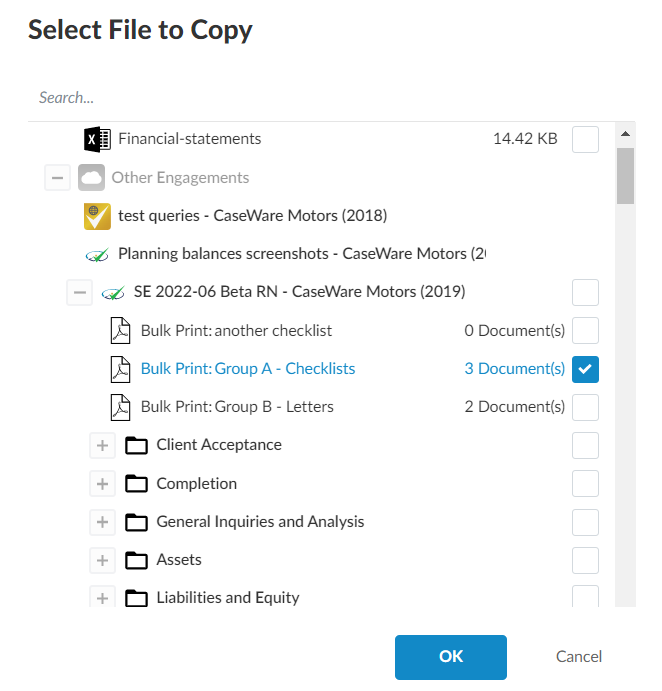Select the checkbox for the Completion folder
Viewport: 662px width, 691px height.
(585, 484)
